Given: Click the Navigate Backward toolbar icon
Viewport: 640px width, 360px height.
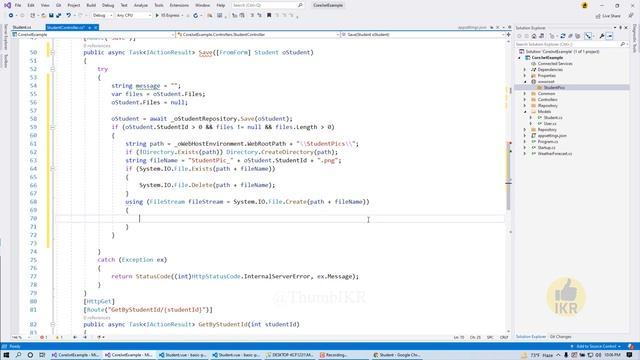Looking at the screenshot, I should 11,16.
